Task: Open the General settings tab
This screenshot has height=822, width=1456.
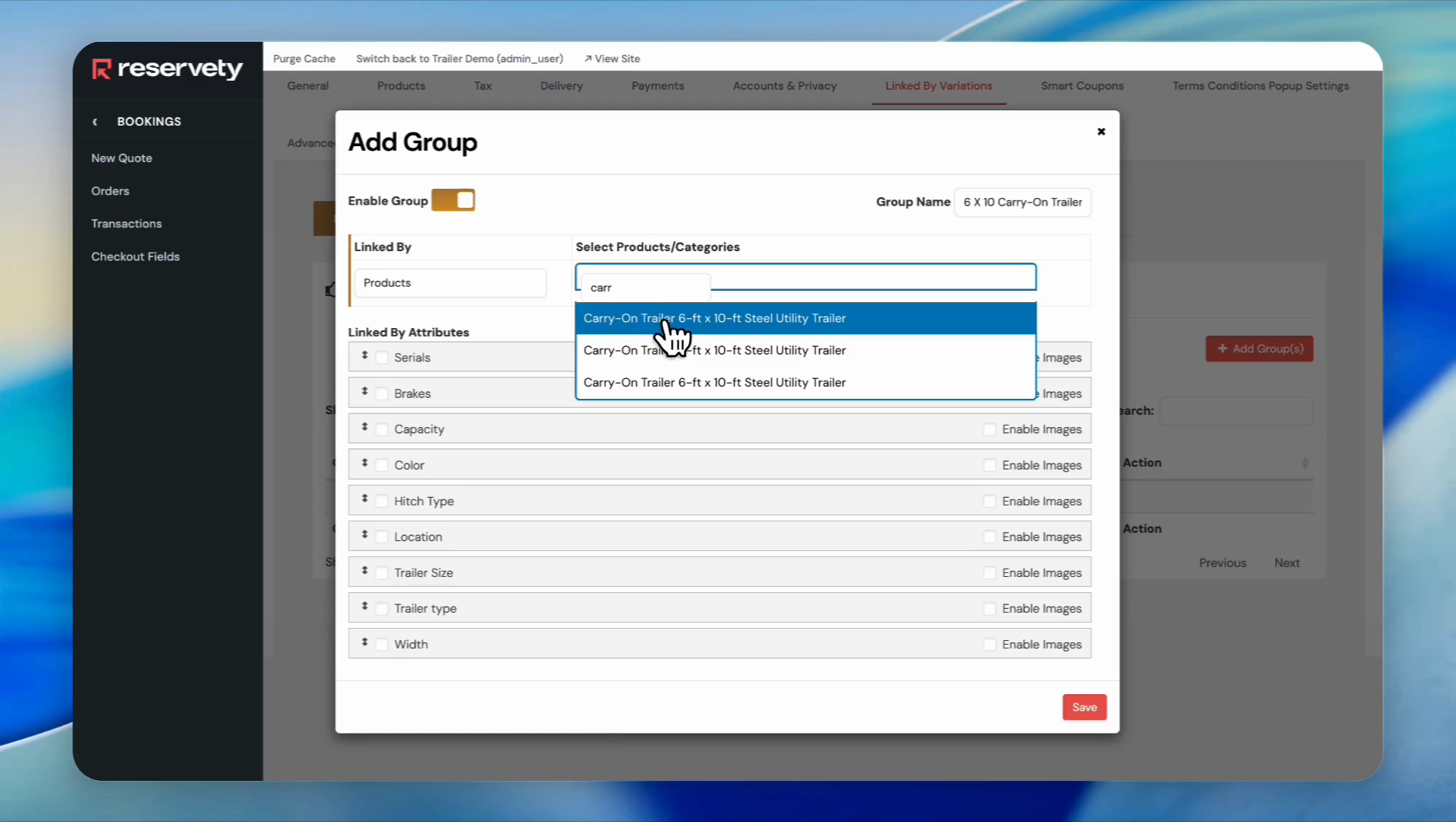Action: click(308, 86)
